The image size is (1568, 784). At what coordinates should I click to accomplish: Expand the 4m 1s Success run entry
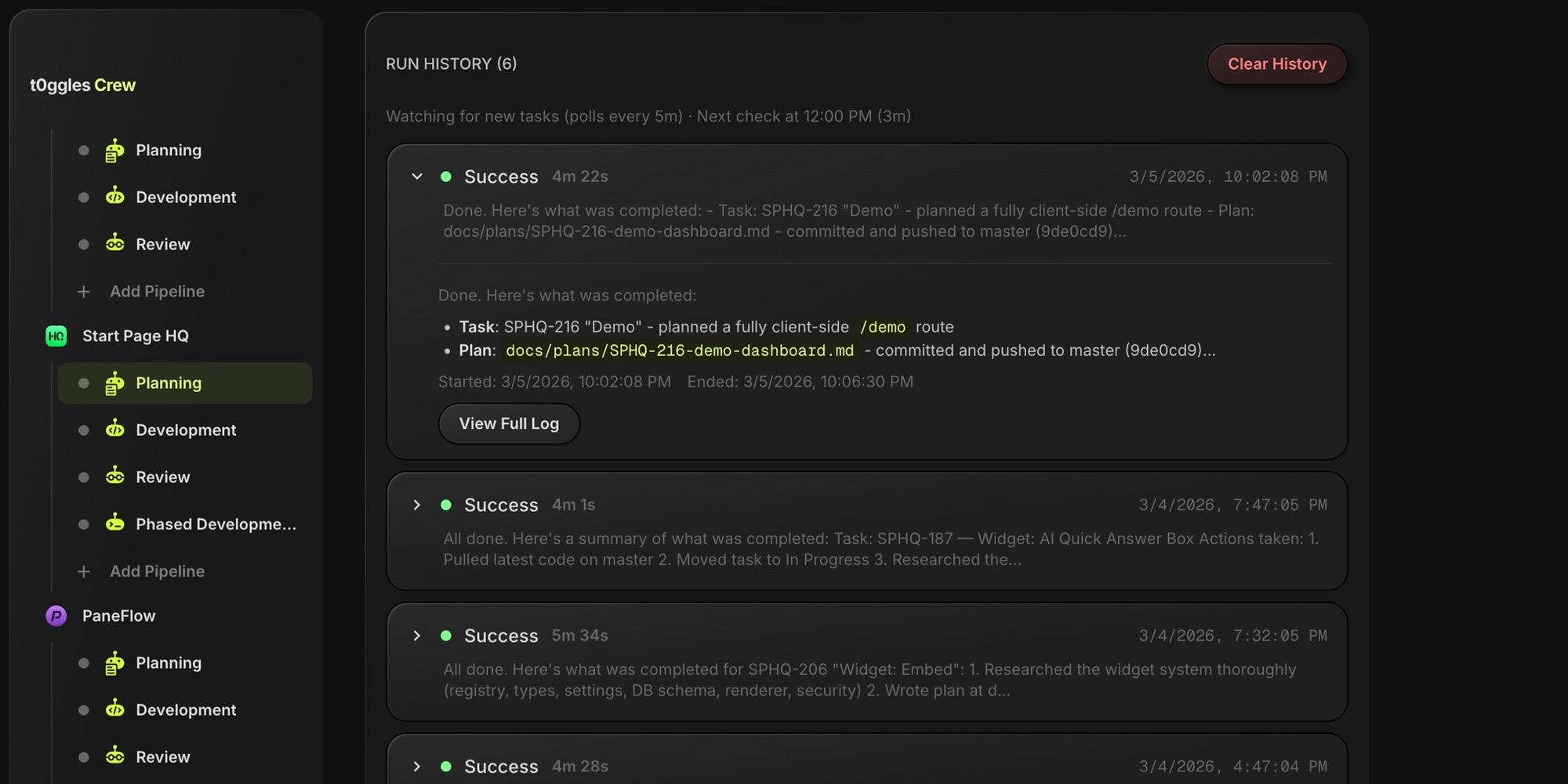point(417,505)
